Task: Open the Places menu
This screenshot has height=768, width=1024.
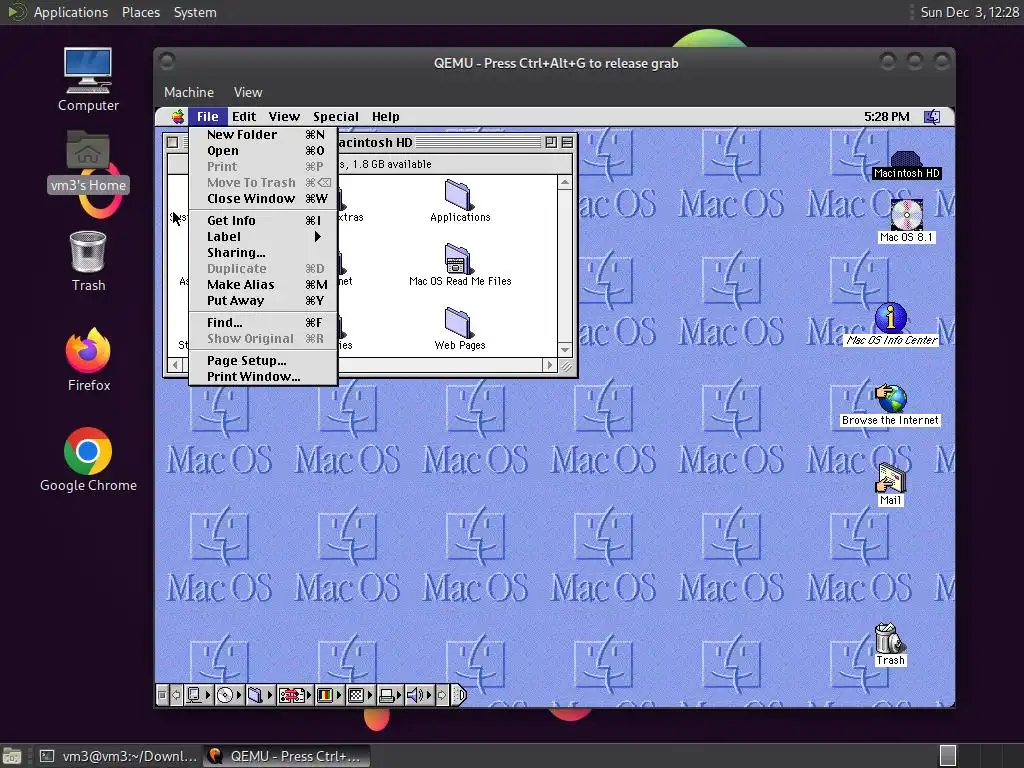Action: click(x=140, y=12)
